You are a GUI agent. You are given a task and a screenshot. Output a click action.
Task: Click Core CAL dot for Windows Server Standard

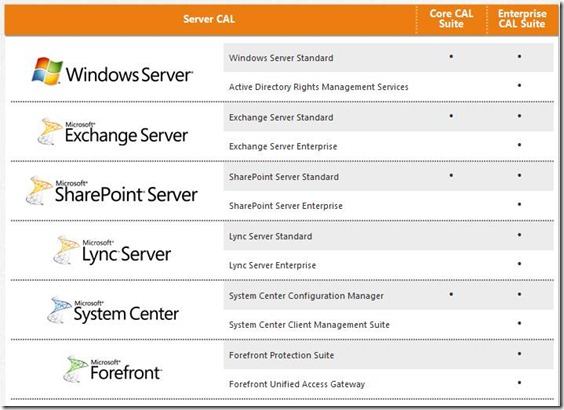451,56
